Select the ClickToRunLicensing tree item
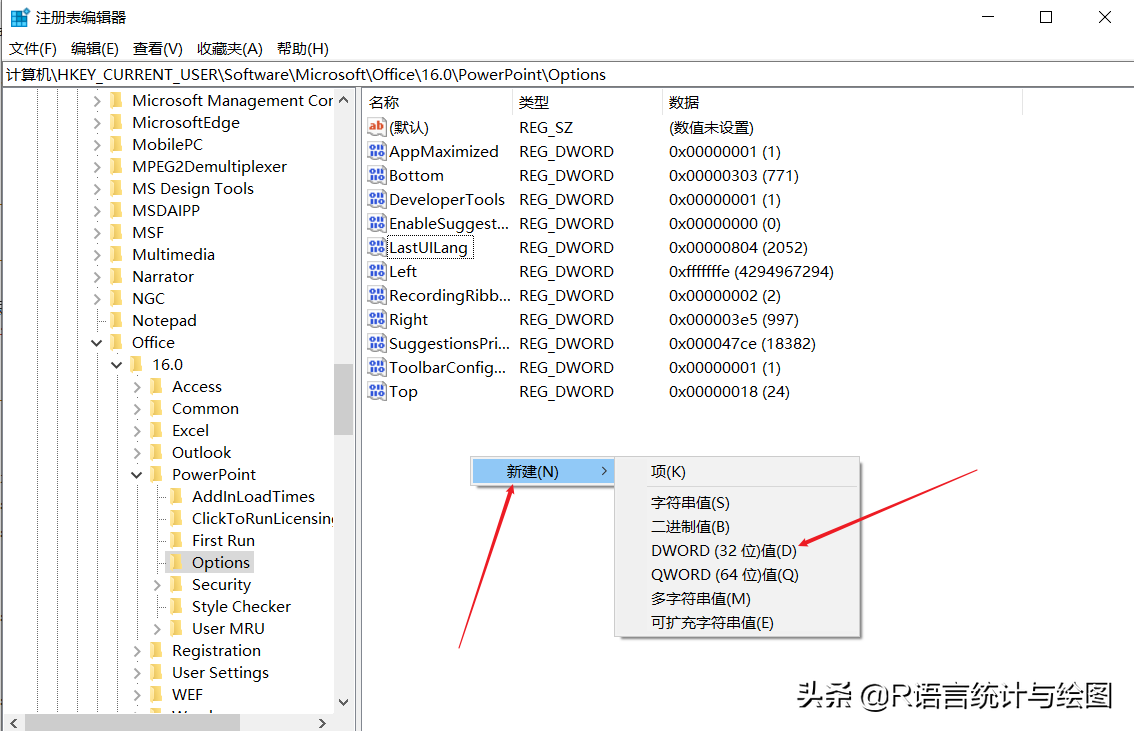The image size is (1134, 731). coord(262,518)
